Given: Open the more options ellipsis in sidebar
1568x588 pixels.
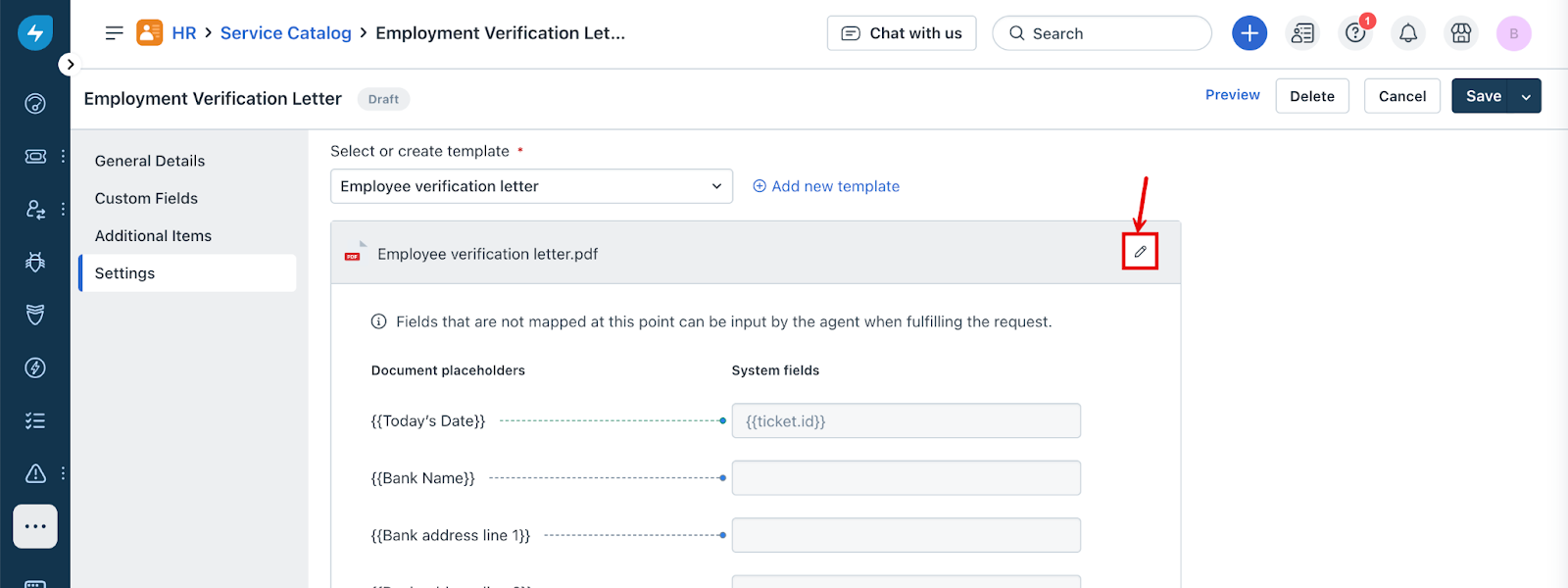Looking at the screenshot, I should click(x=35, y=526).
